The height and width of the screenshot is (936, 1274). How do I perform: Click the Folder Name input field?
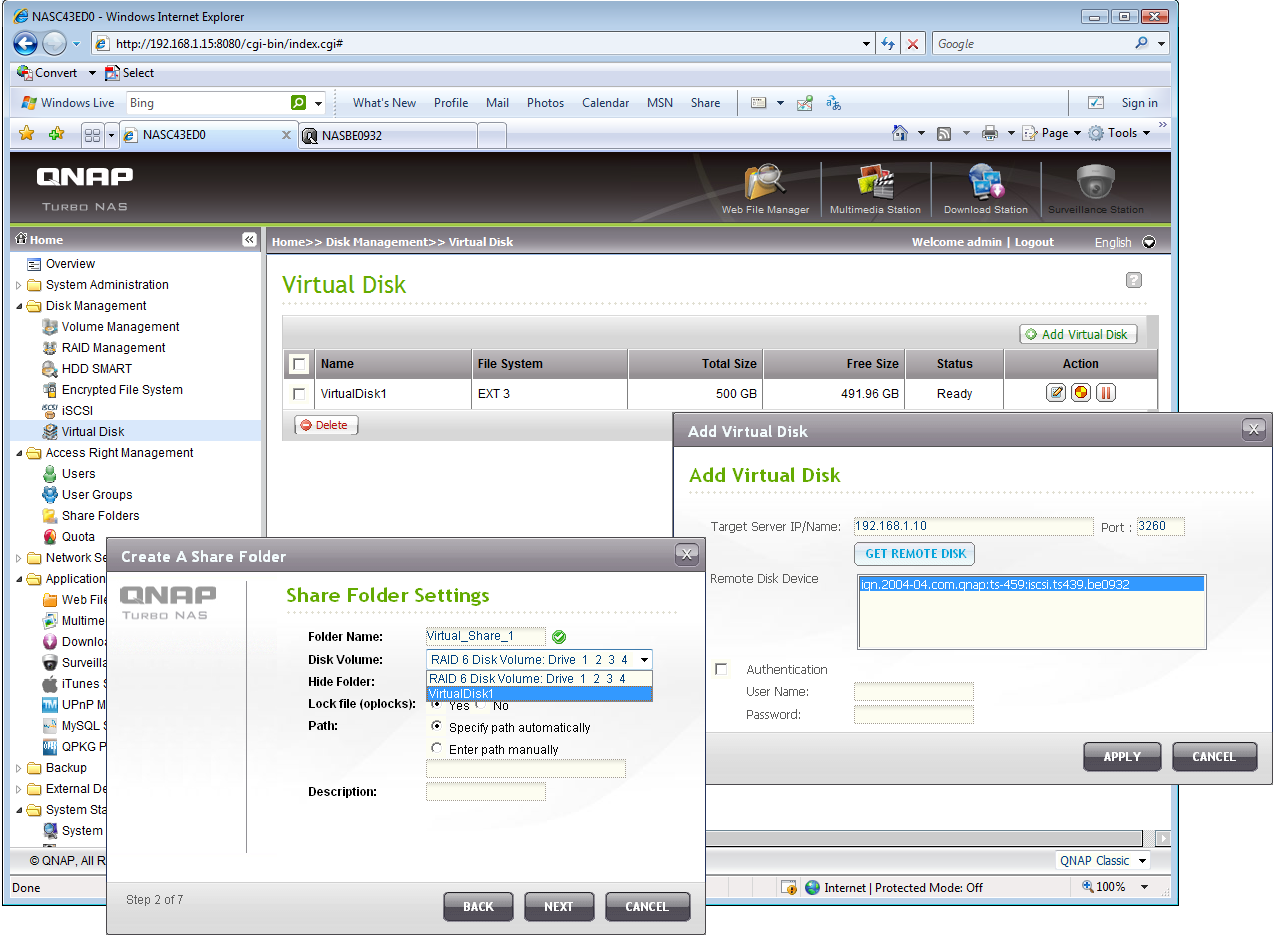[x=486, y=636]
